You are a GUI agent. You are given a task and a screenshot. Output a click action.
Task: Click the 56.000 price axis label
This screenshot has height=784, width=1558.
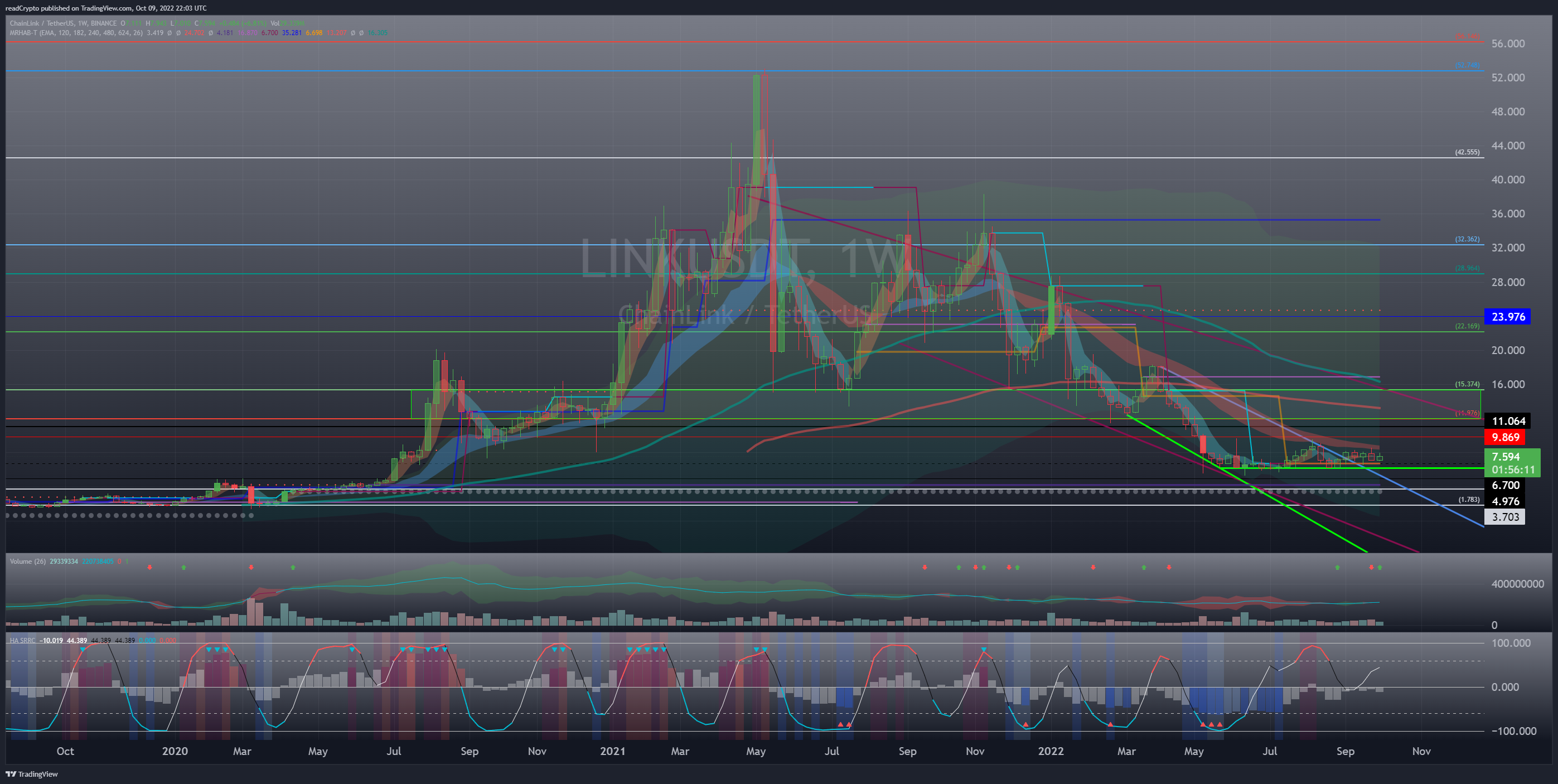click(1508, 43)
